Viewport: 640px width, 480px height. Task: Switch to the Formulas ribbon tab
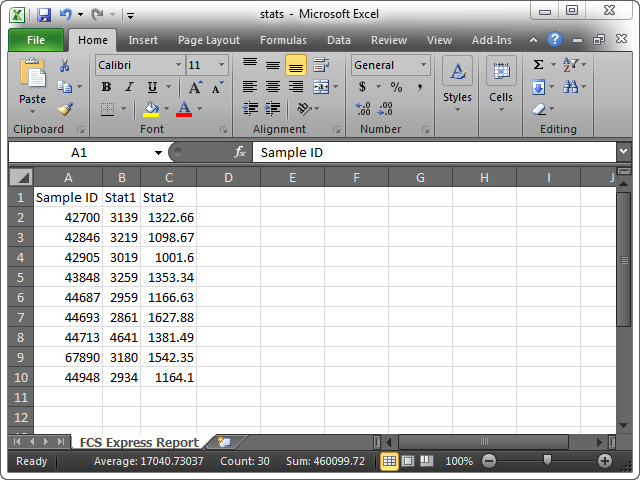(x=283, y=40)
